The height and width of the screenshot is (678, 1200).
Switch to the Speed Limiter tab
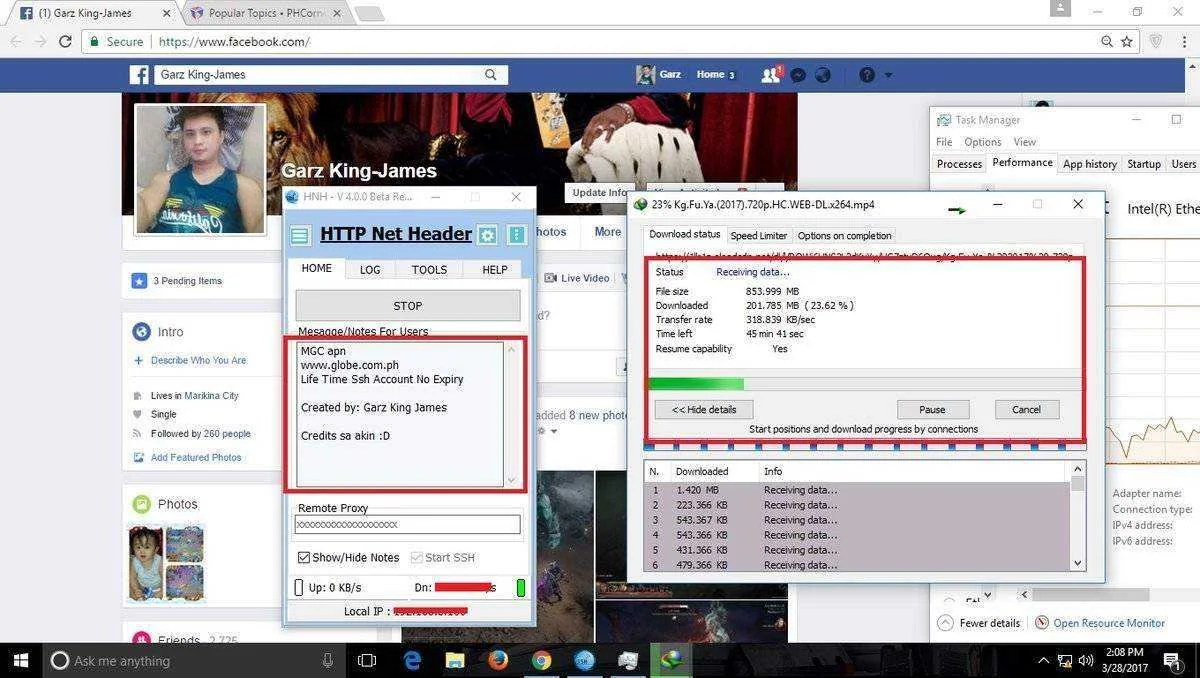pos(759,236)
